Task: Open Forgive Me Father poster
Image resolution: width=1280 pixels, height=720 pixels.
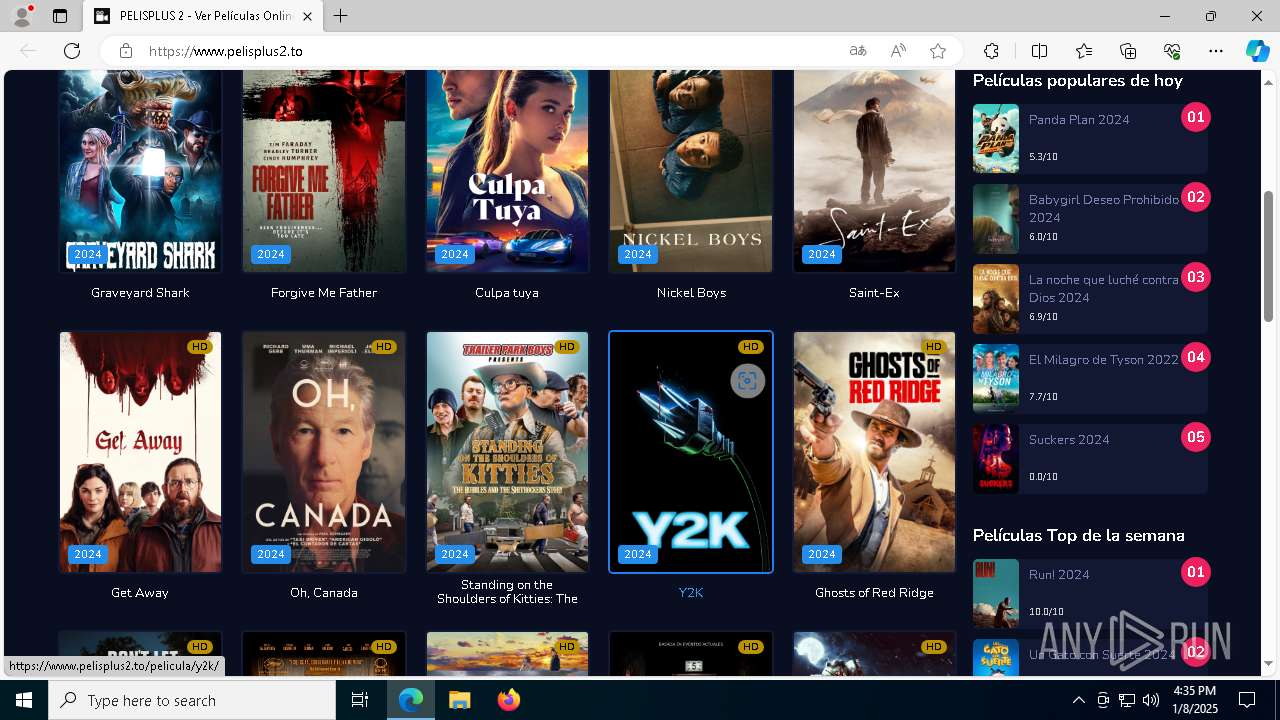Action: [324, 171]
